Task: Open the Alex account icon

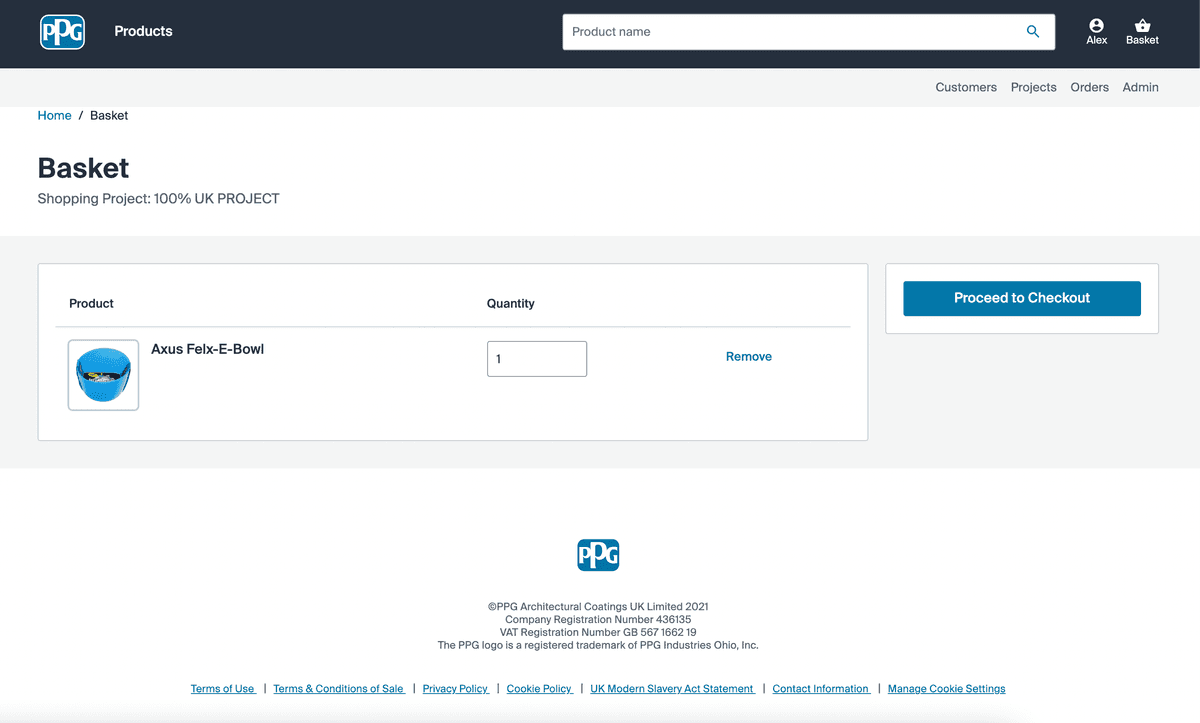Action: point(1097,32)
